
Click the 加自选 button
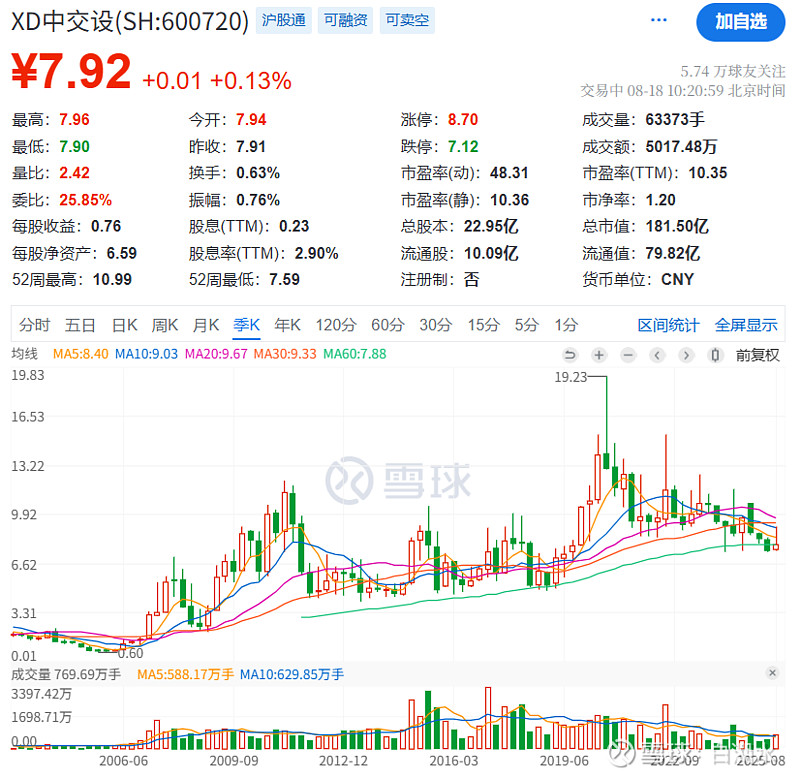pos(740,22)
